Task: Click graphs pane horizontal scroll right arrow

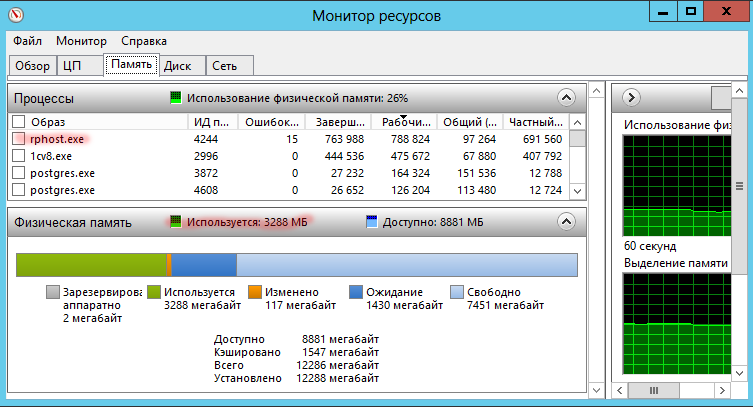Action: tap(722, 390)
